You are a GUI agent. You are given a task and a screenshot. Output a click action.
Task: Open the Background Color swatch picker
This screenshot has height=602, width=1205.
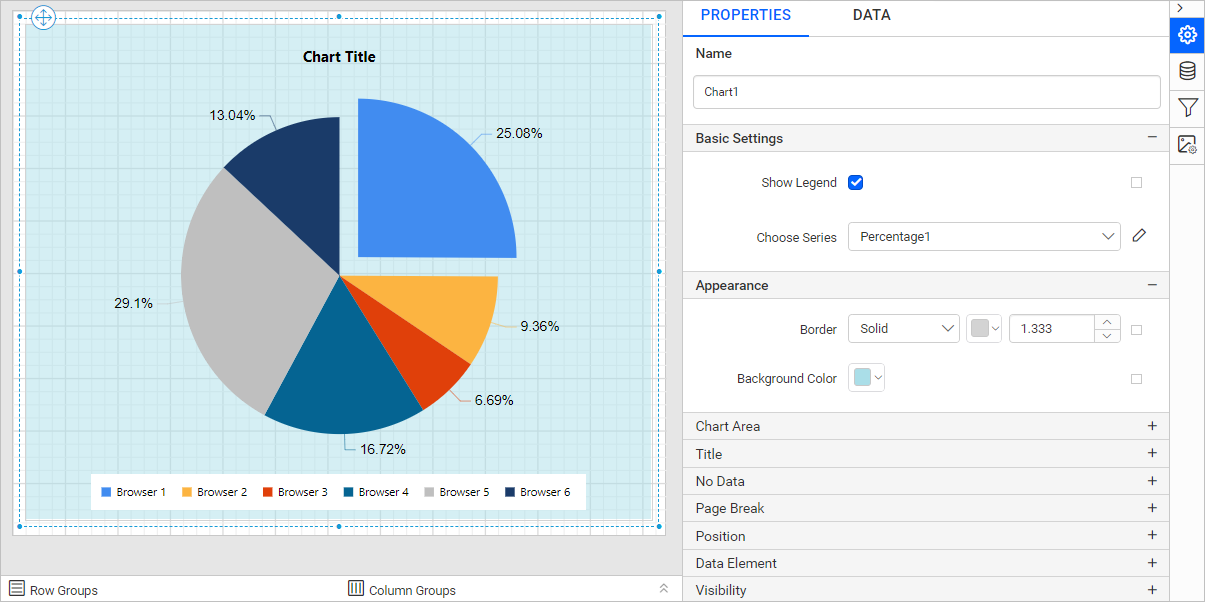click(867, 378)
